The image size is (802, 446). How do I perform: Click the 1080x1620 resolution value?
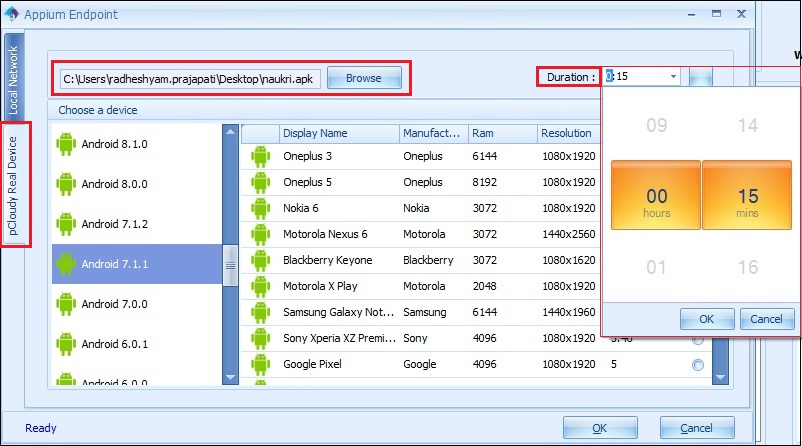tap(569, 260)
